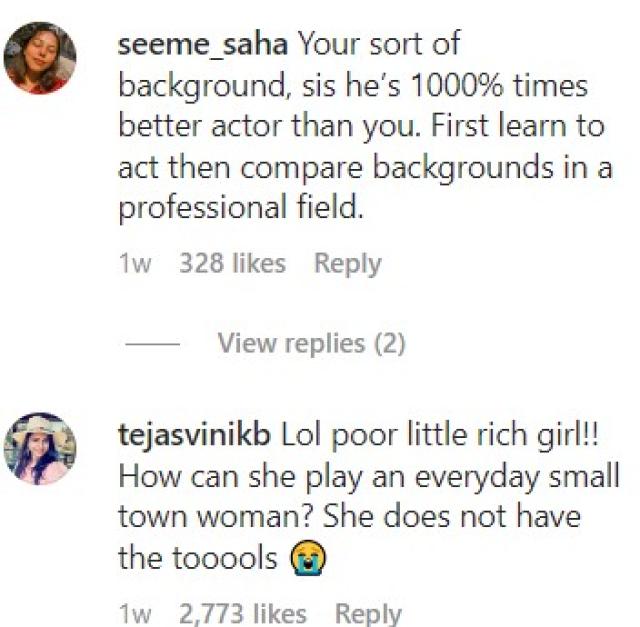Viewport: 640px width, 627px height.
Task: Reply to seeme_saha's comment
Action: click(x=347, y=264)
